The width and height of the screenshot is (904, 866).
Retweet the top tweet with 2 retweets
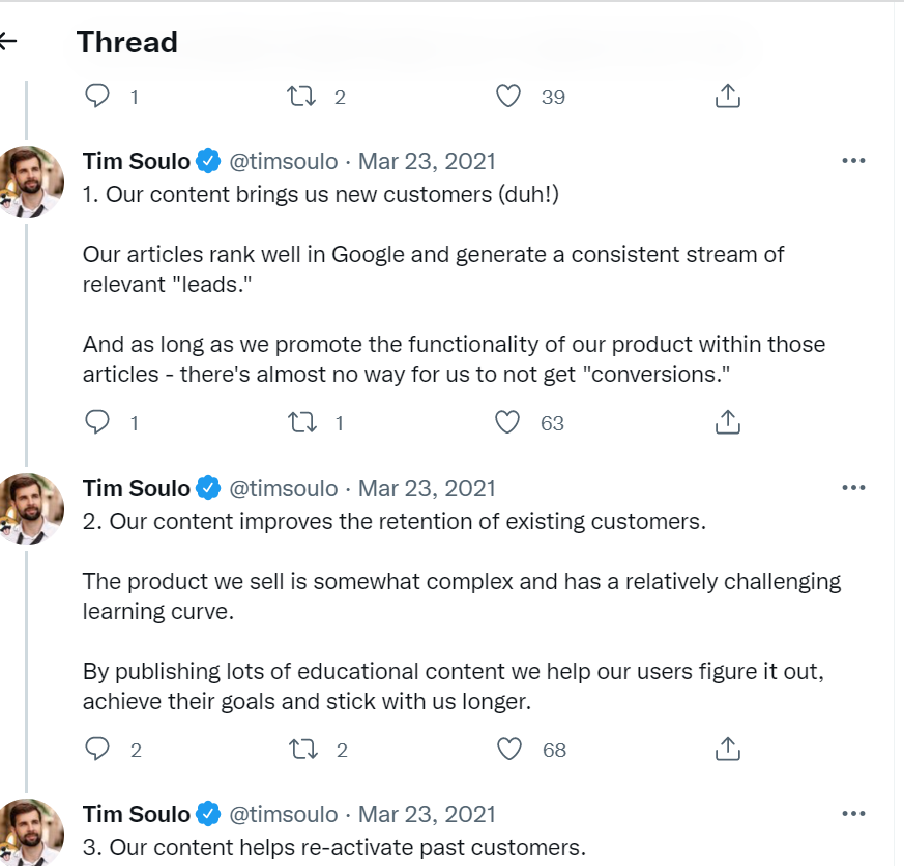coord(301,96)
